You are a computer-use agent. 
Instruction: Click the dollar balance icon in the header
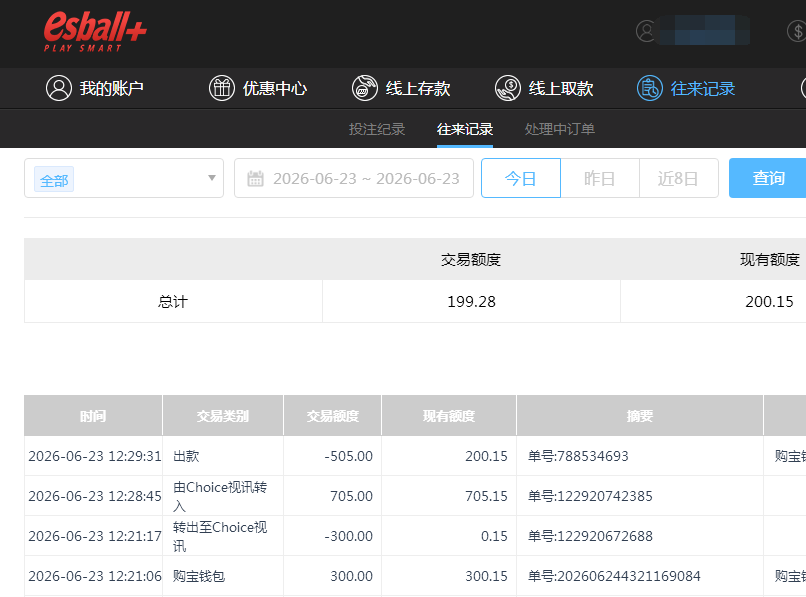point(797,31)
